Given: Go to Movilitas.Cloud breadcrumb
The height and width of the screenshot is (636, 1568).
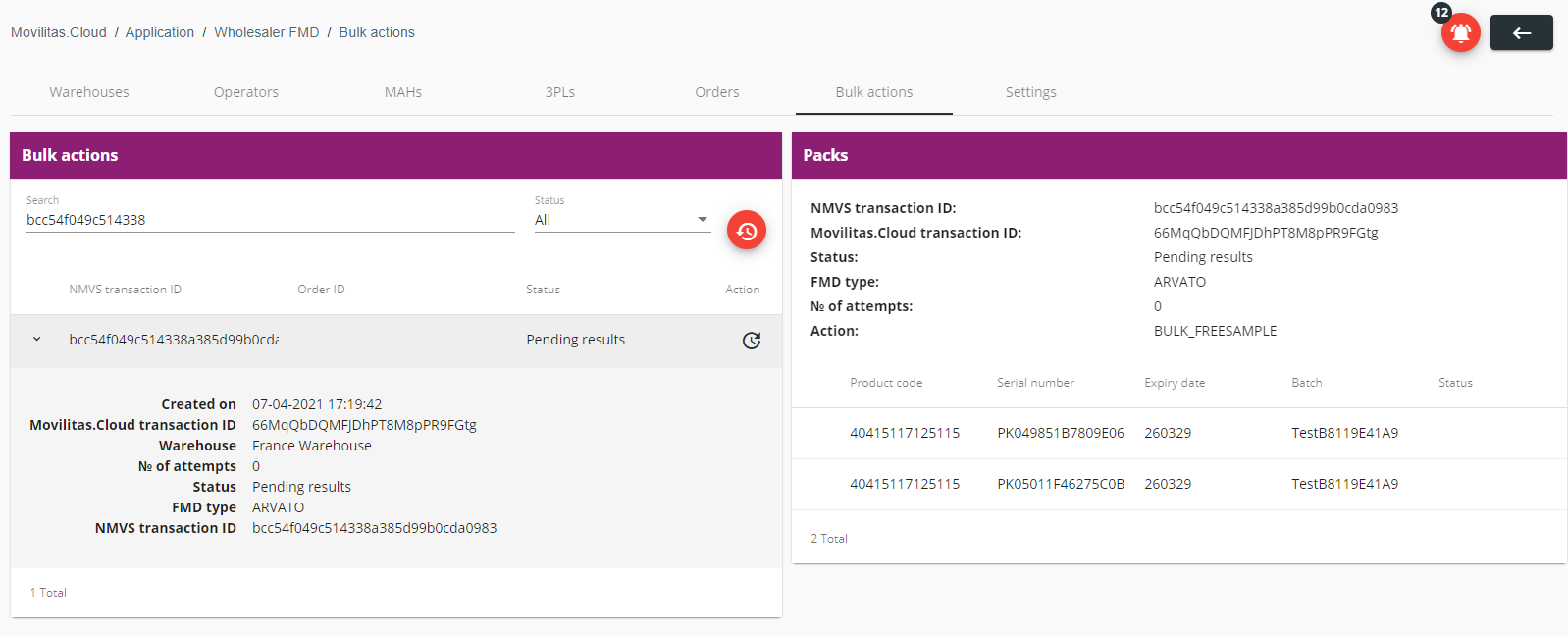Looking at the screenshot, I should [x=59, y=32].
